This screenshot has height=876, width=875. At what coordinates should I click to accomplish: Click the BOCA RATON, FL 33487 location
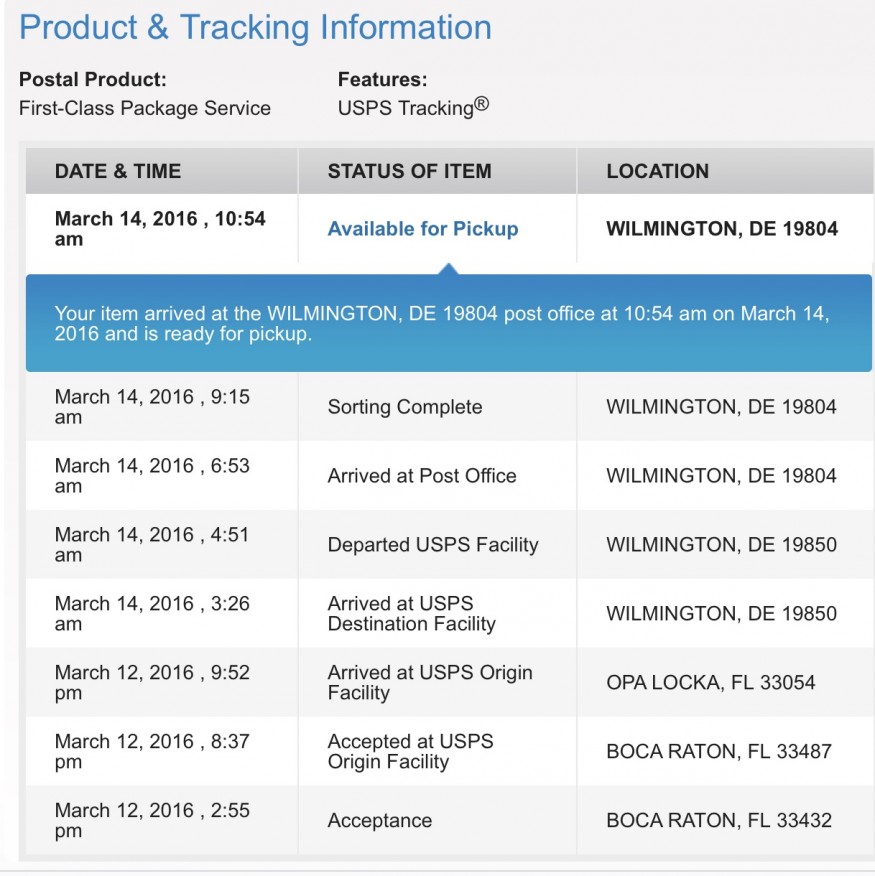(x=719, y=751)
